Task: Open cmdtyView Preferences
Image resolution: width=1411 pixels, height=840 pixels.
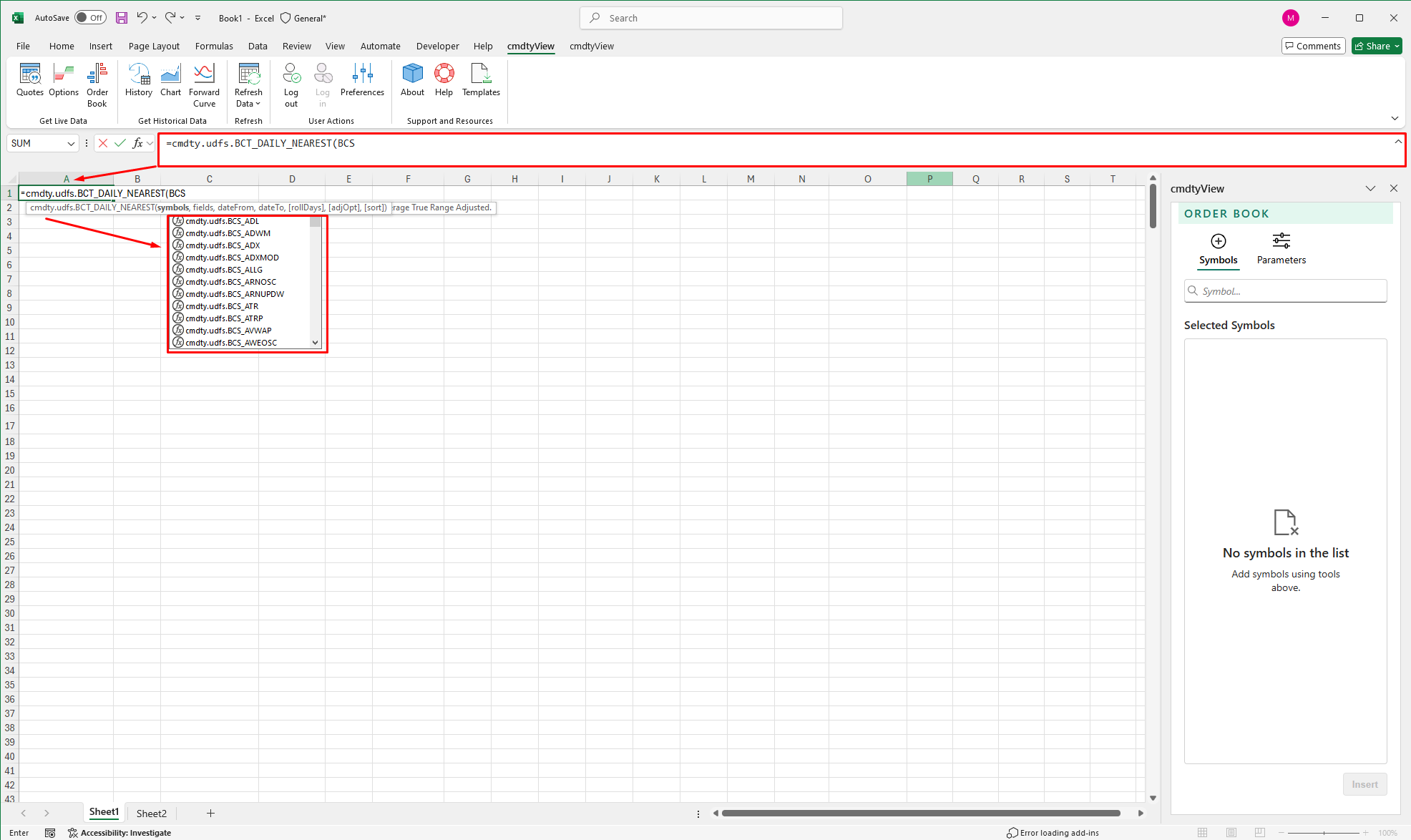Action: pyautogui.click(x=362, y=80)
